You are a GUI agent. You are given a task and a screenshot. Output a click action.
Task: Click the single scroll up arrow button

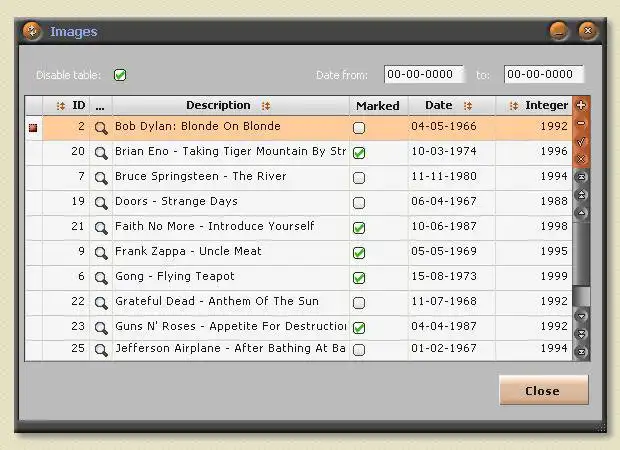pyautogui.click(x=581, y=213)
